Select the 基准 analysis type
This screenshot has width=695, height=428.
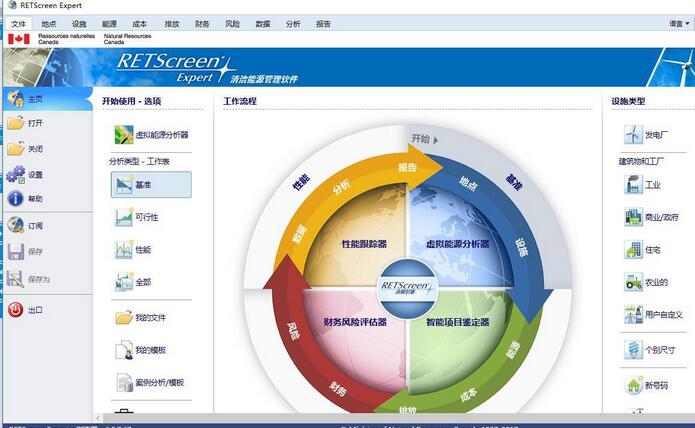pos(151,184)
